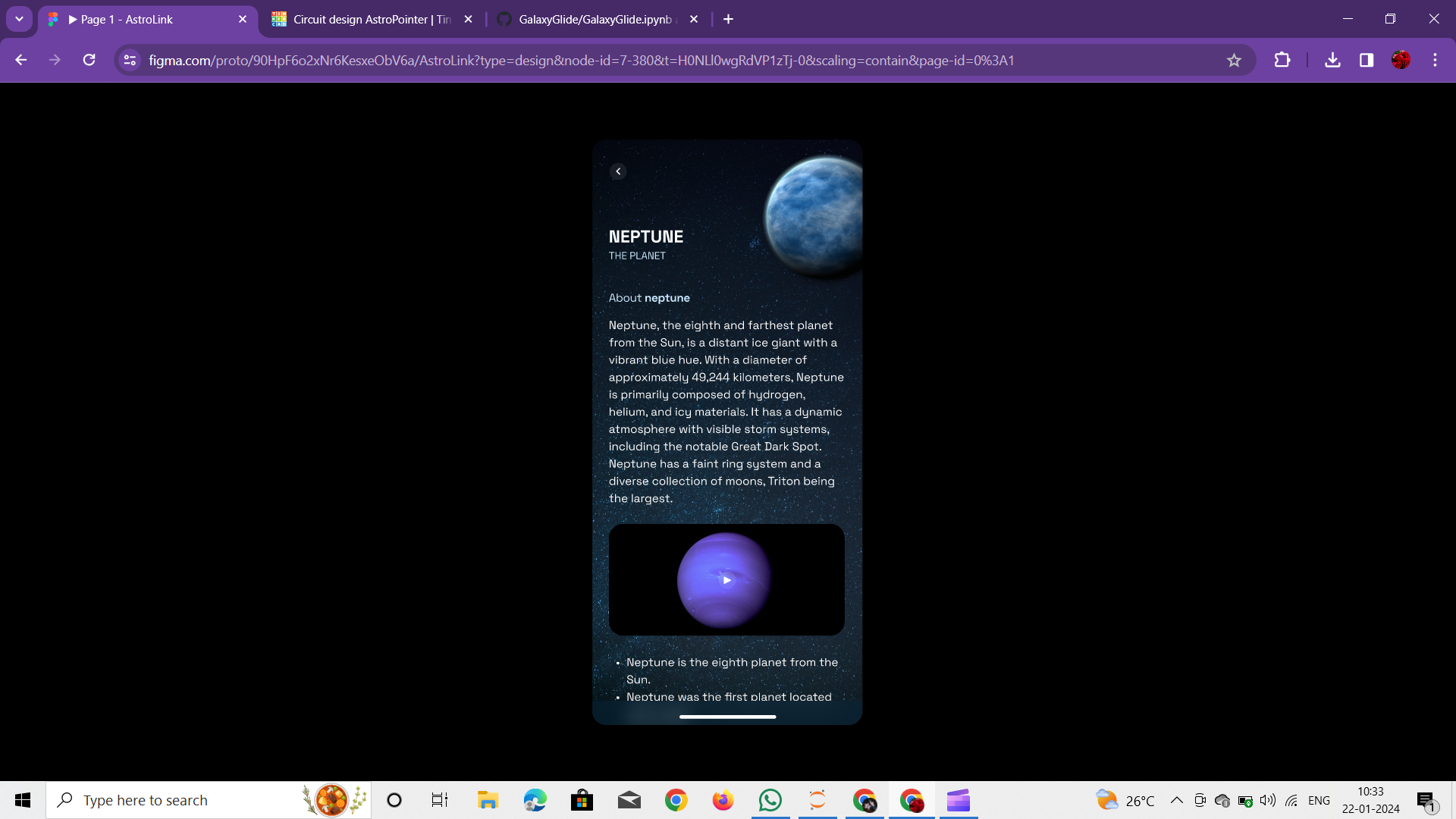The width and height of the screenshot is (1456, 819).
Task: Click the blue Neptune planet image
Action: (x=815, y=218)
